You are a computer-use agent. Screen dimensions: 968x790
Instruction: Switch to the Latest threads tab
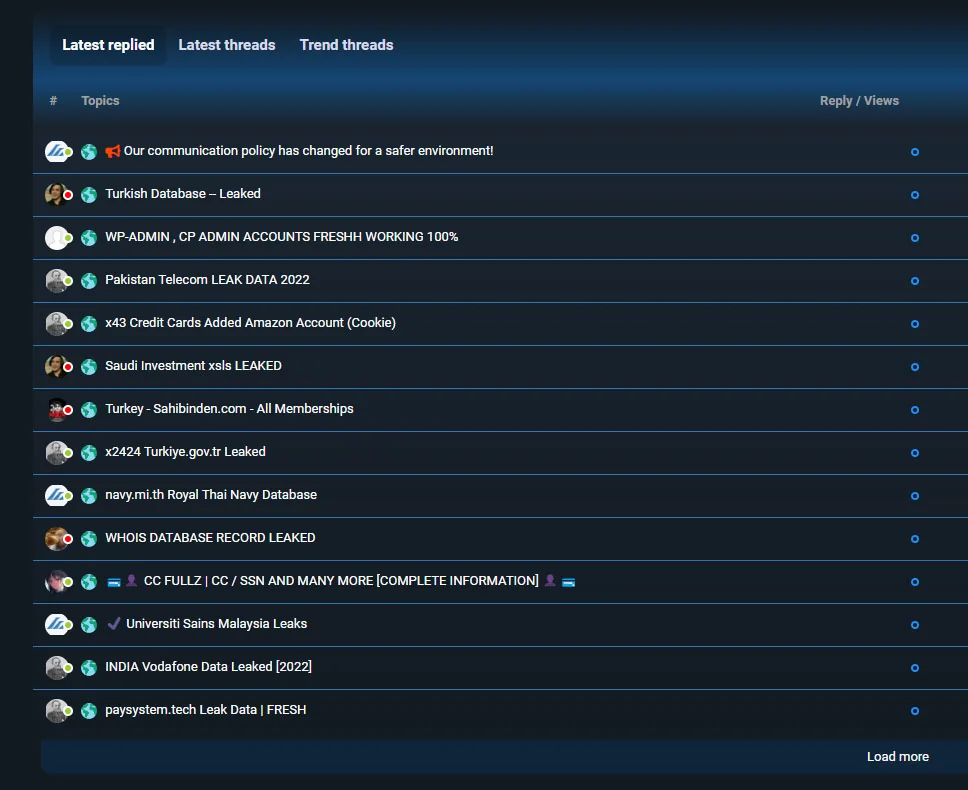226,45
